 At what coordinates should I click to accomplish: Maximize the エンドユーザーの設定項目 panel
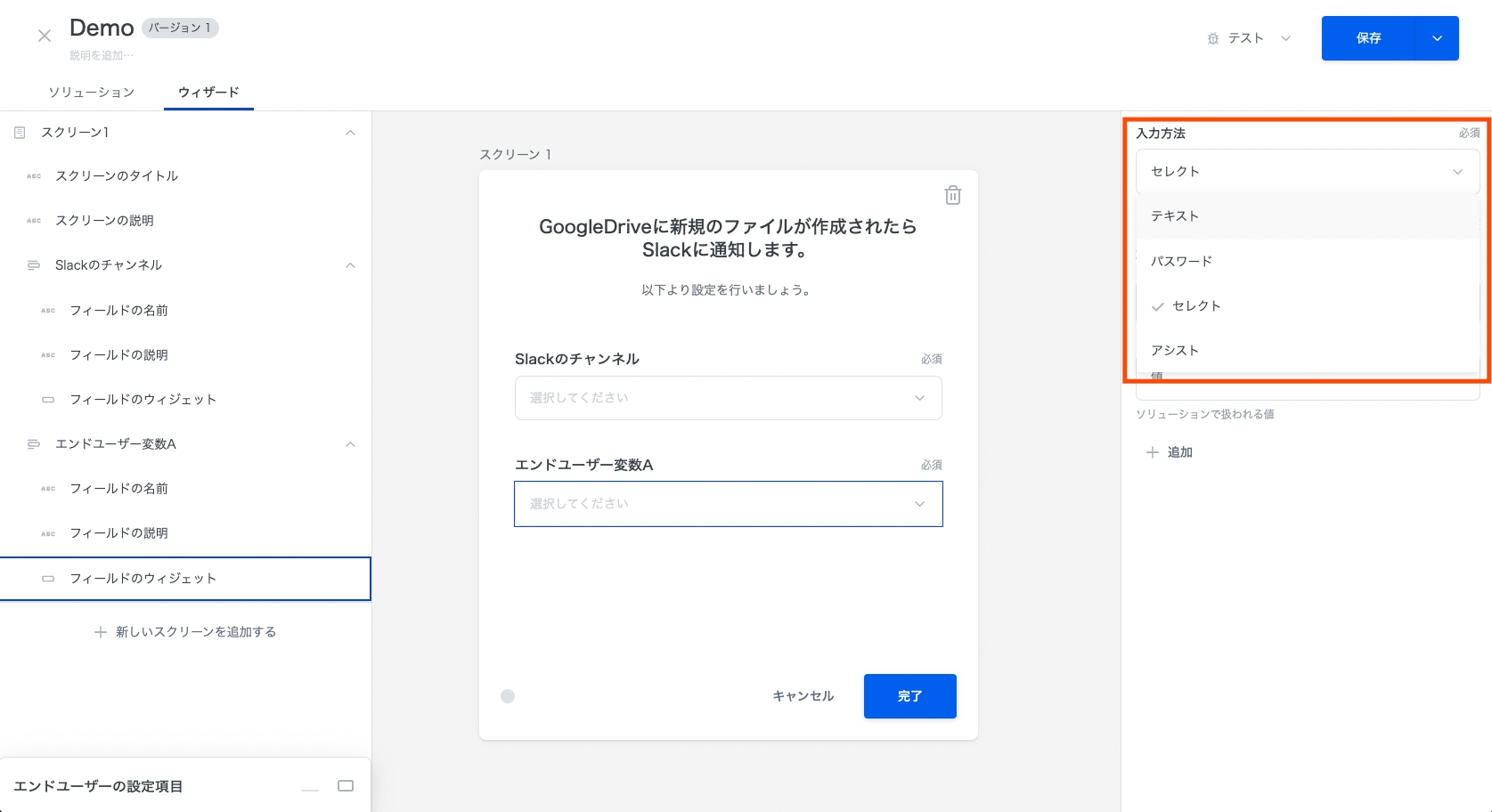coord(346,786)
